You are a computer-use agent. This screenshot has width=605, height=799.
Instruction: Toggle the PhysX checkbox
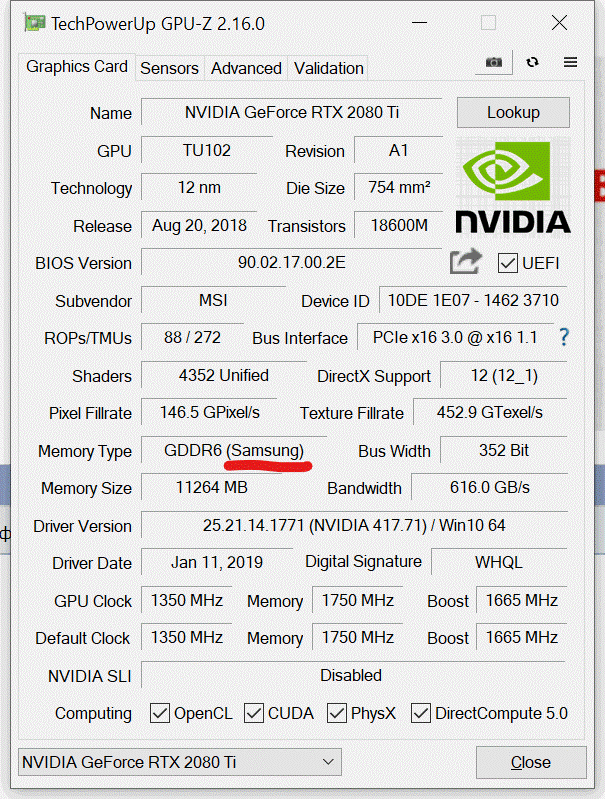click(337, 713)
